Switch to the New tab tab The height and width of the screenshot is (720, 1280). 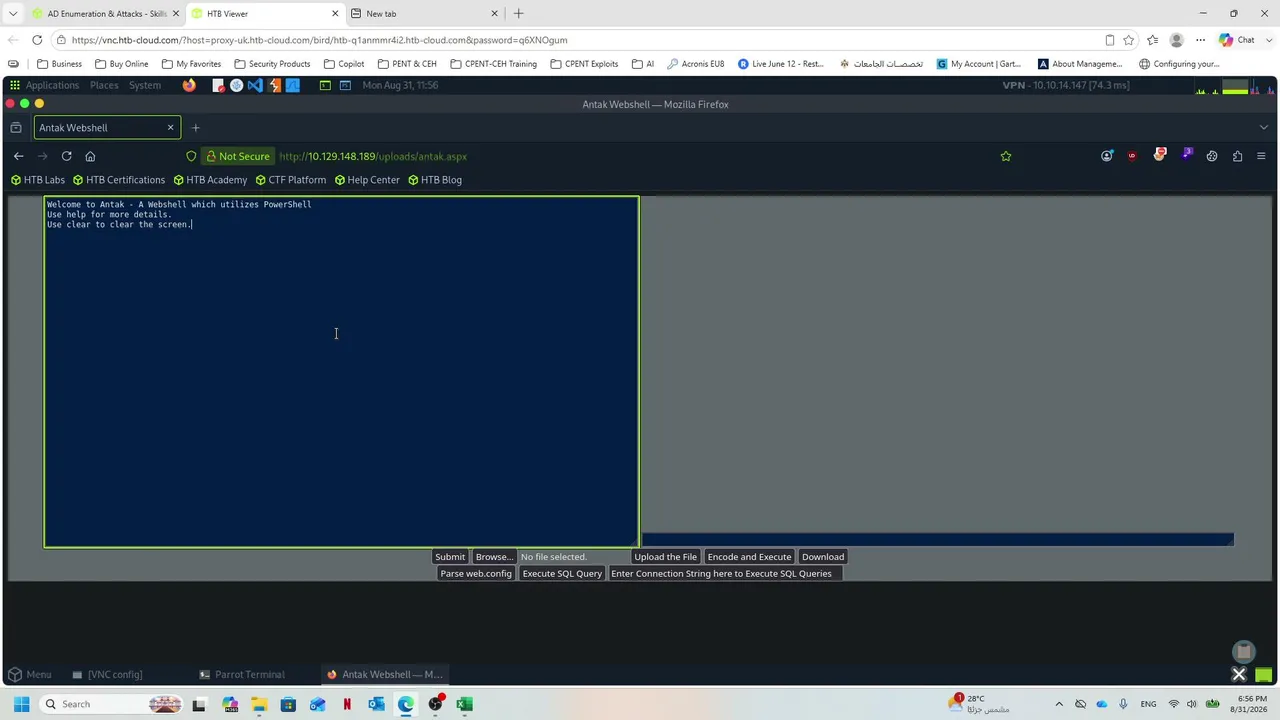coord(424,14)
